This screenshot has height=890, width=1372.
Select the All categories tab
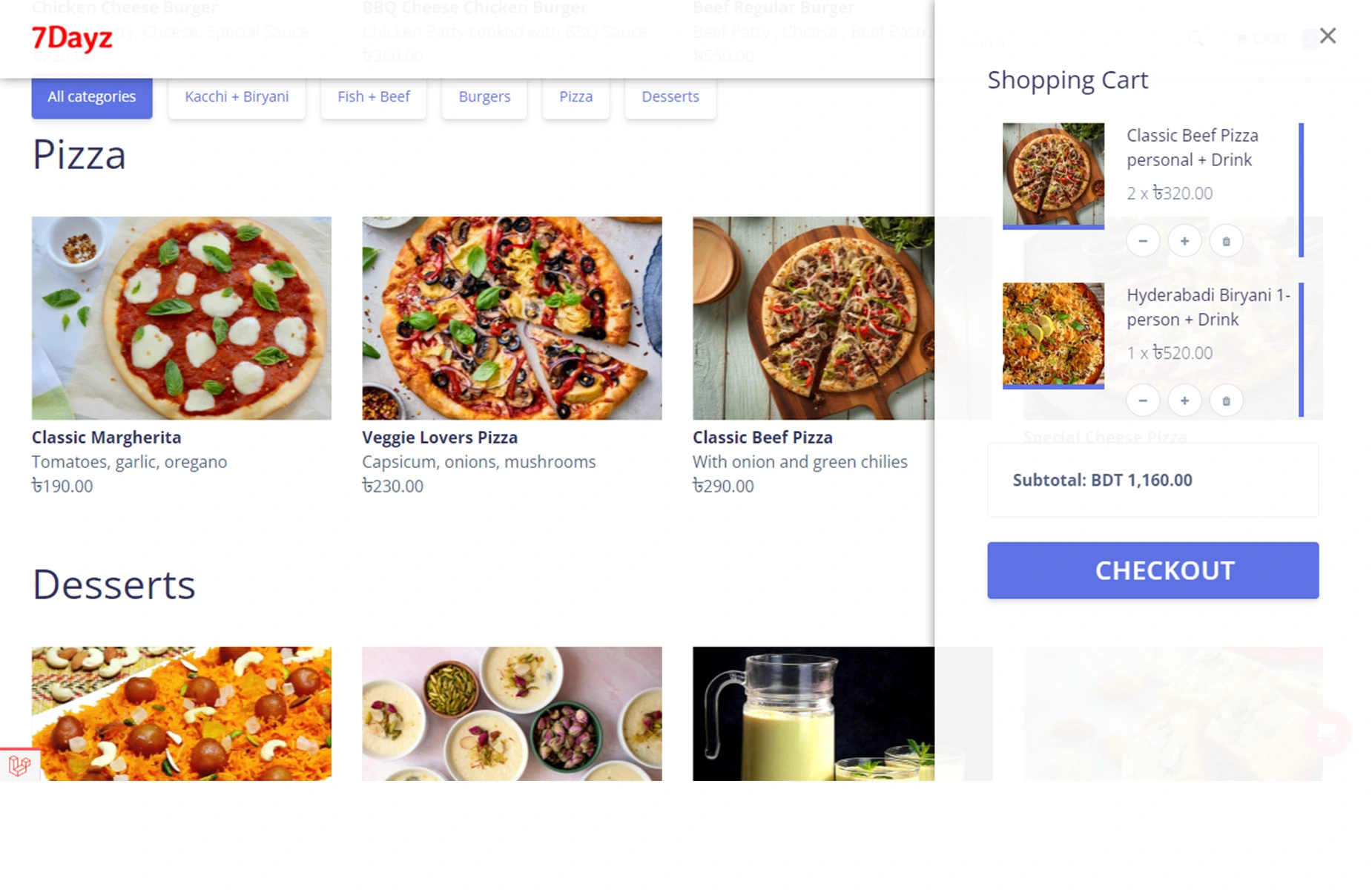tap(92, 97)
